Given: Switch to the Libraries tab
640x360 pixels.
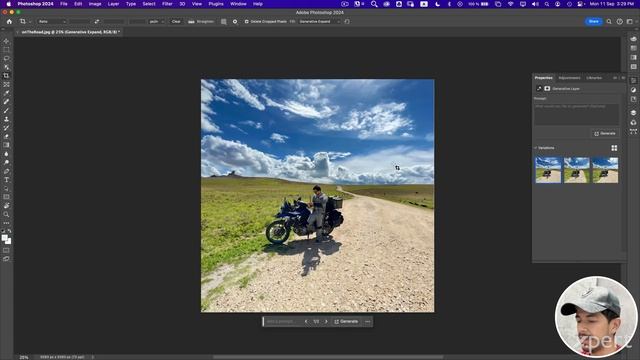Looking at the screenshot, I should [x=594, y=78].
